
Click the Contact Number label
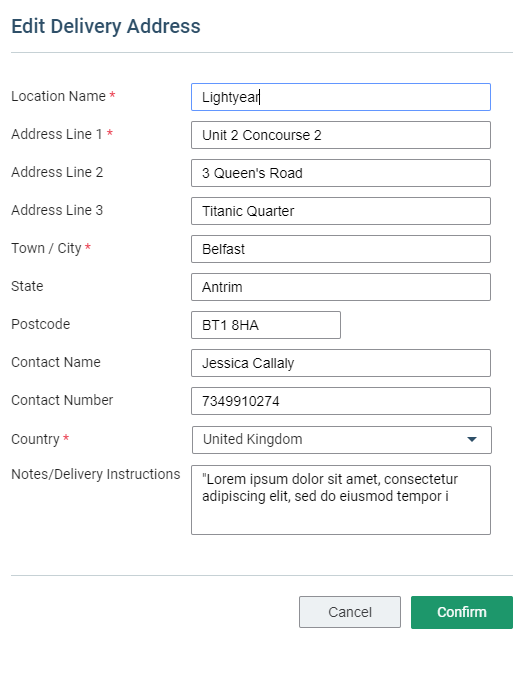[62, 400]
